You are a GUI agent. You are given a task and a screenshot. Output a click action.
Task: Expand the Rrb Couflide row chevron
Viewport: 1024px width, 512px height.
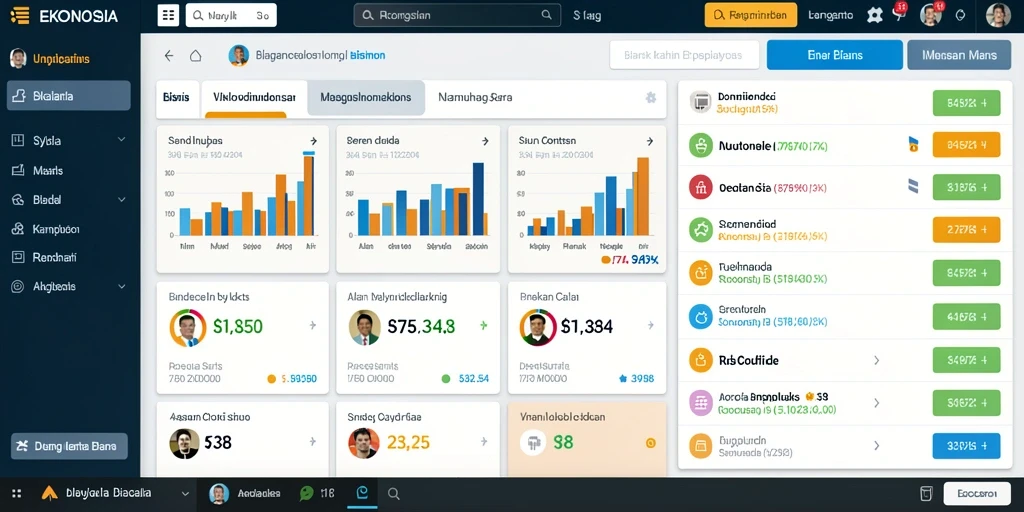[x=876, y=360]
